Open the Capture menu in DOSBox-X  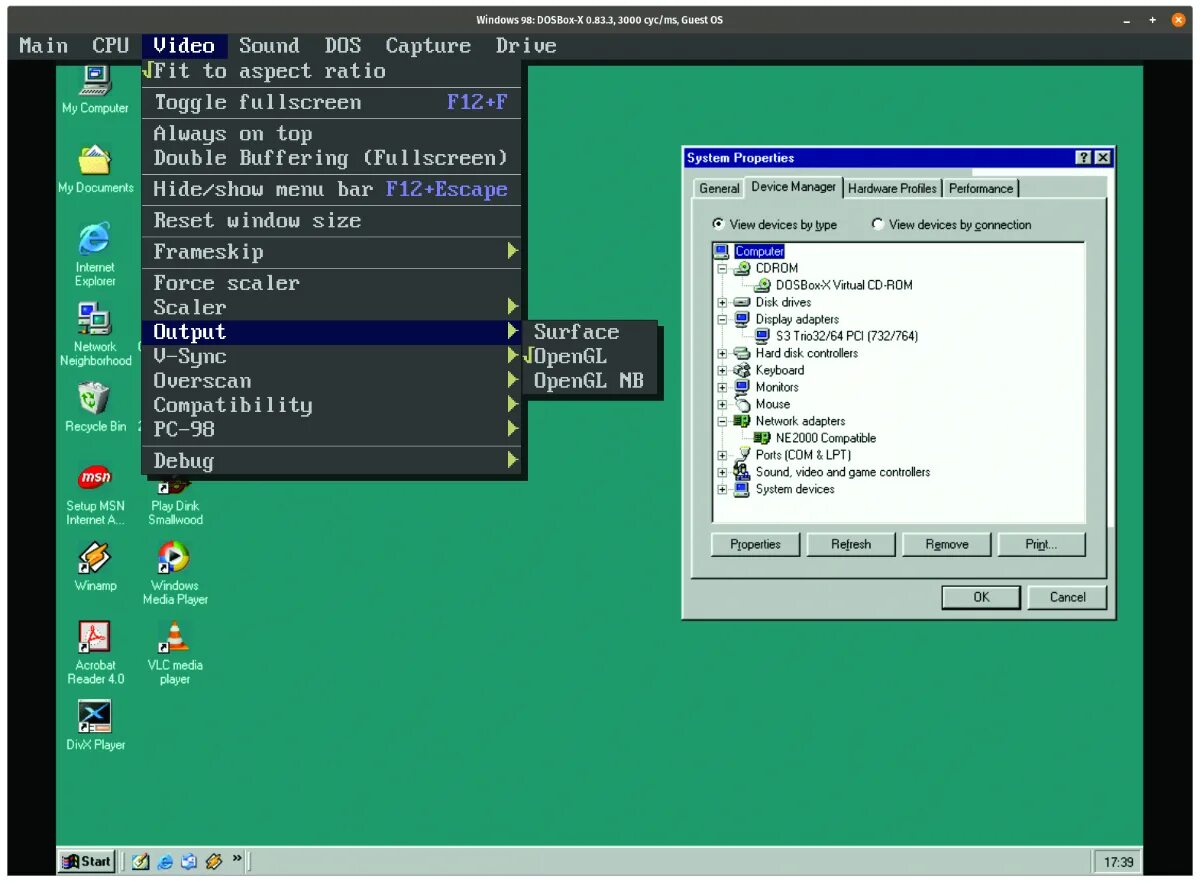[428, 46]
